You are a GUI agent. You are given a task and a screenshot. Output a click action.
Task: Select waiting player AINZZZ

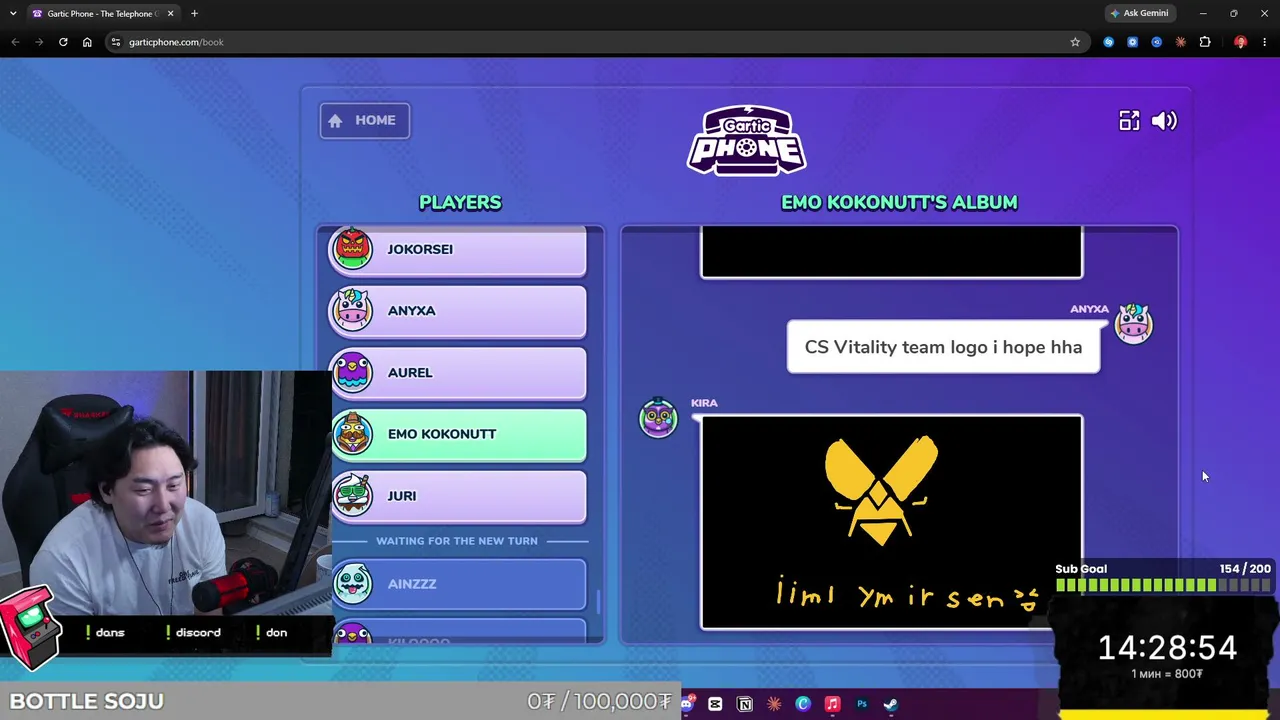[x=458, y=584]
